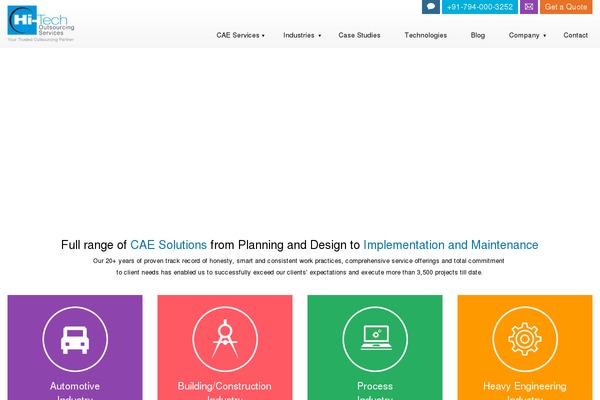Open the Case Studies menu item
Image resolution: width=600 pixels, height=400 pixels.
pyautogui.click(x=359, y=35)
